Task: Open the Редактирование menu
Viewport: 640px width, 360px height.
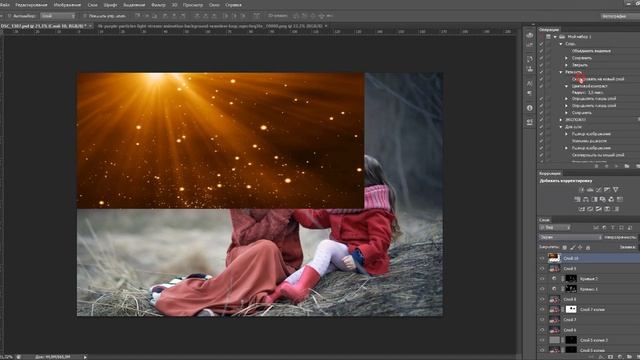Action: 31,5
